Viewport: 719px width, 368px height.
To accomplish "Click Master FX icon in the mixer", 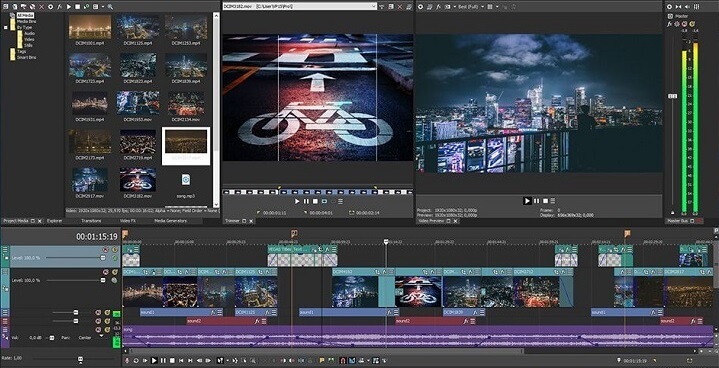I will tap(669, 24).
